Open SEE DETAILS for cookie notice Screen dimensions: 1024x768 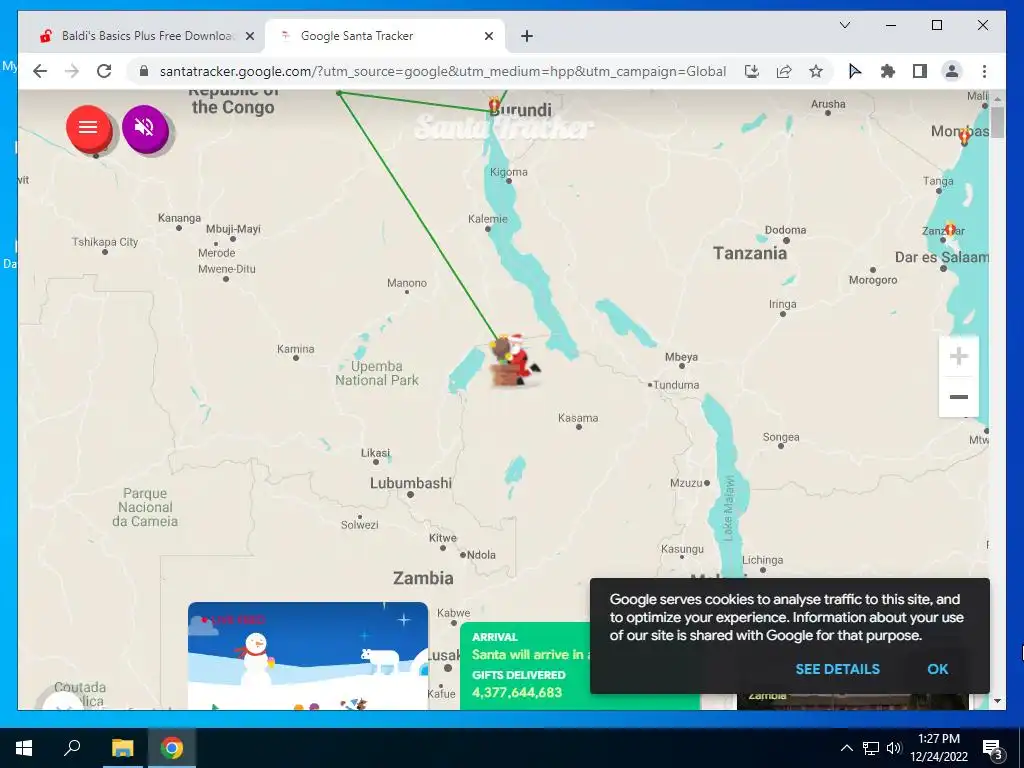click(x=837, y=669)
